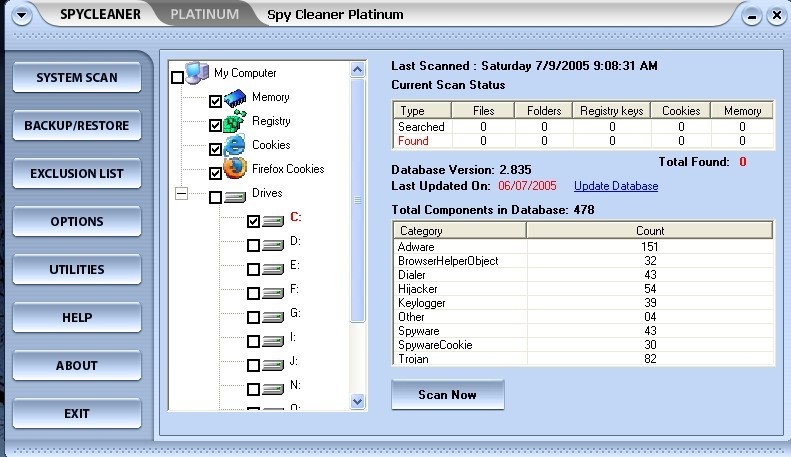Open the title bar dropdown arrow menu
This screenshot has height=457, width=791.
point(21,15)
